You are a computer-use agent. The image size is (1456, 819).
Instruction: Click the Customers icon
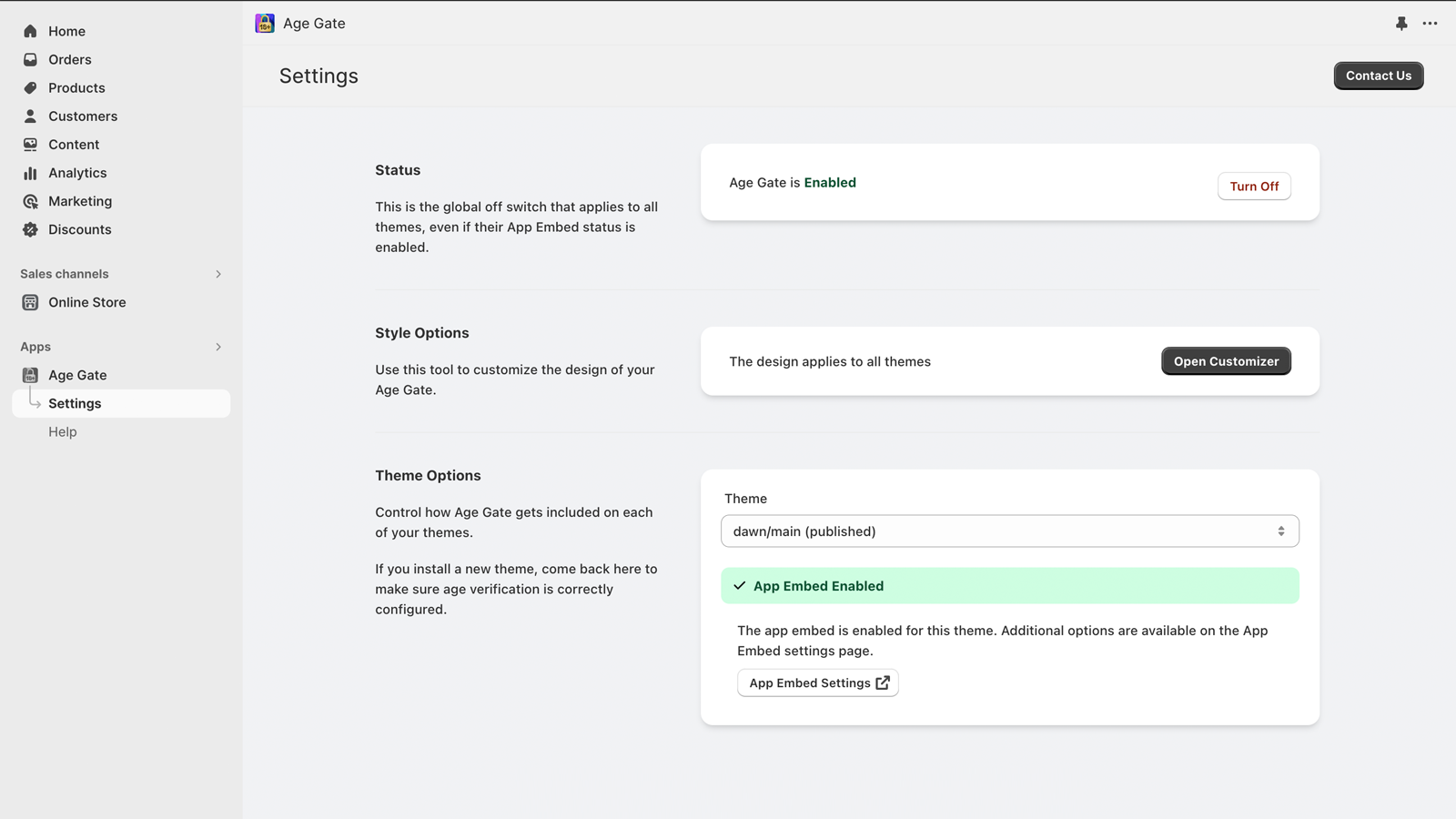[x=30, y=116]
